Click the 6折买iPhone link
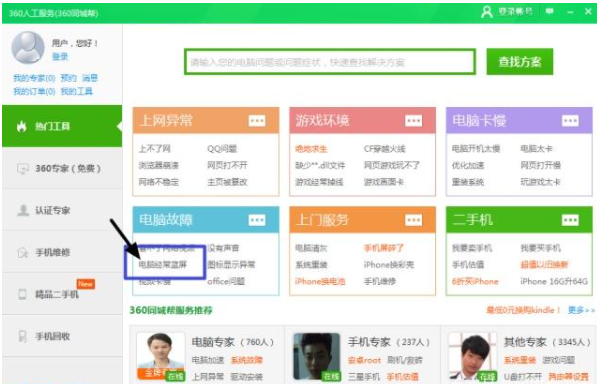 pyautogui.click(x=475, y=281)
